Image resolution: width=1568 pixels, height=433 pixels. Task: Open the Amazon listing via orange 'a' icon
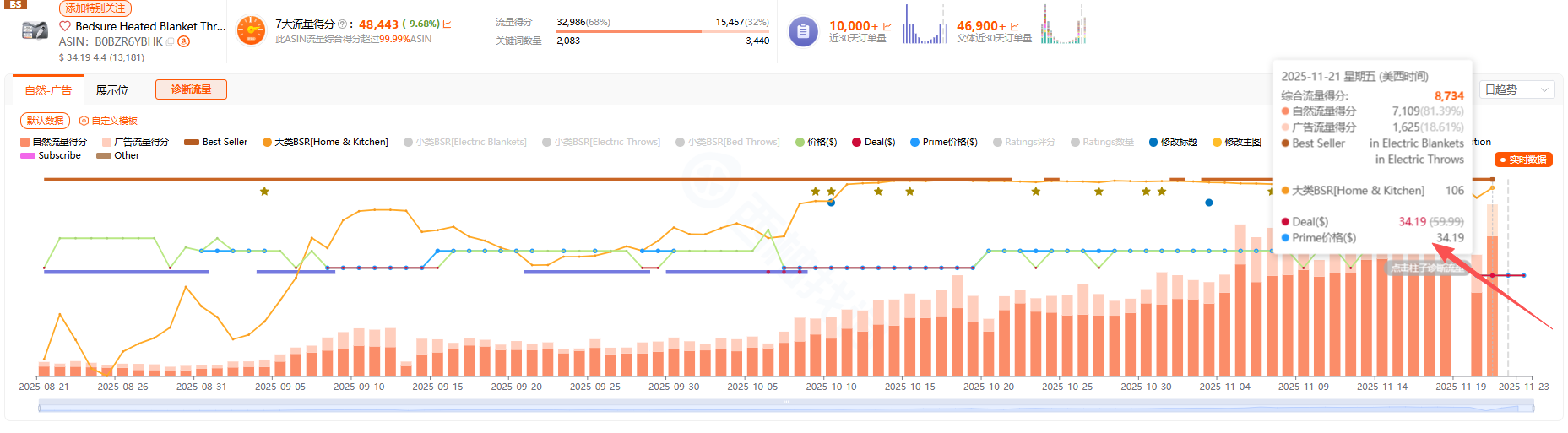point(184,41)
